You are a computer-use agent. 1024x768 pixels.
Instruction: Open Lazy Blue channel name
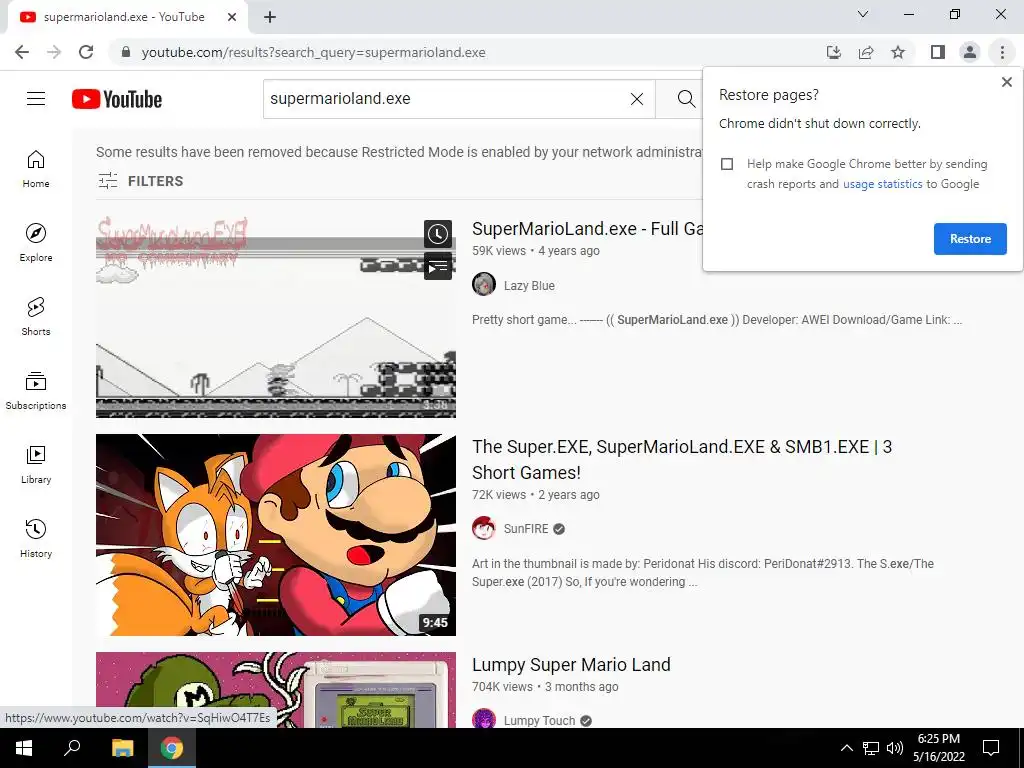[x=529, y=285]
